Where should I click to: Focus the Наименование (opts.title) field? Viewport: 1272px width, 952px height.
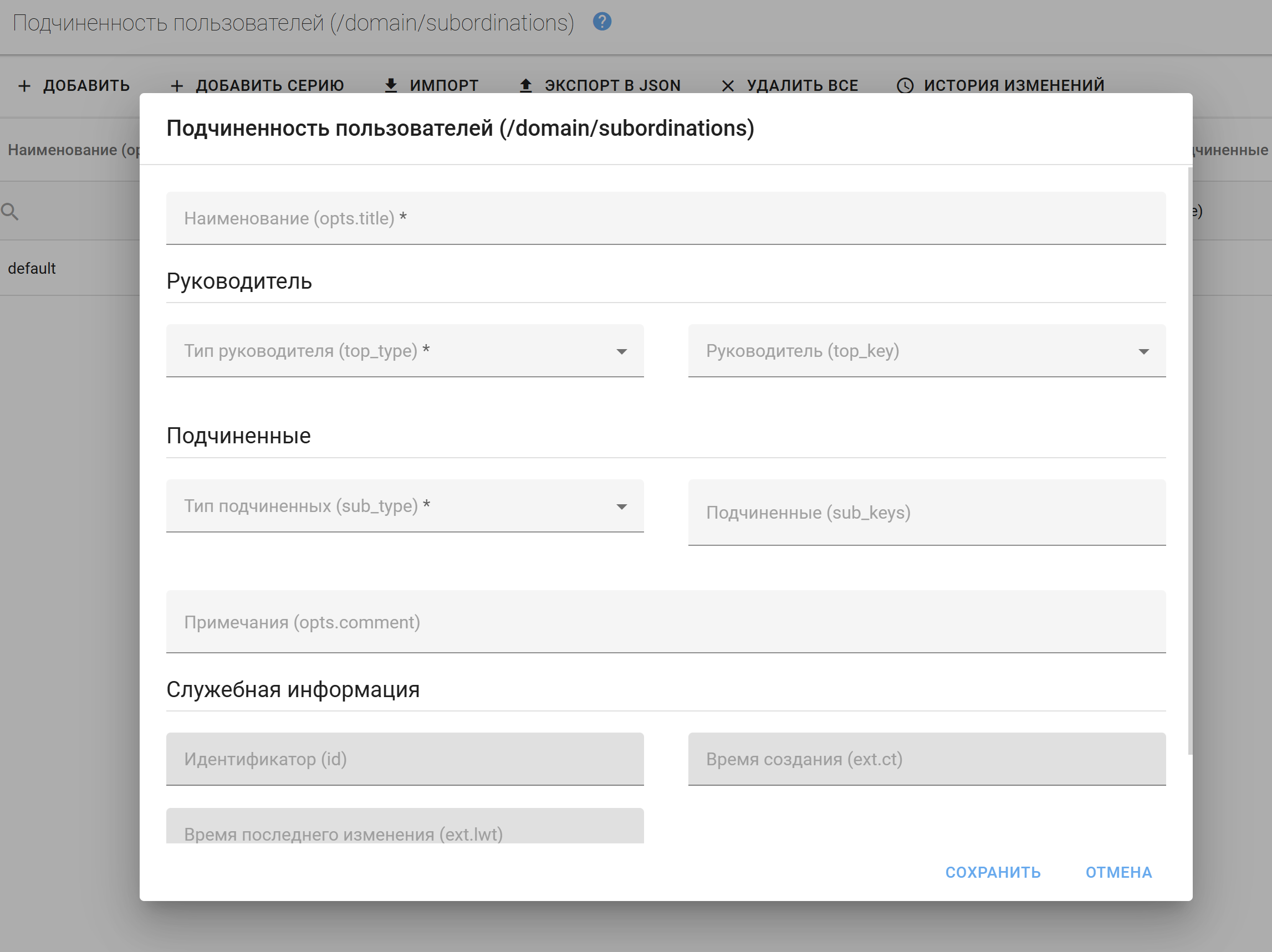[x=665, y=218]
